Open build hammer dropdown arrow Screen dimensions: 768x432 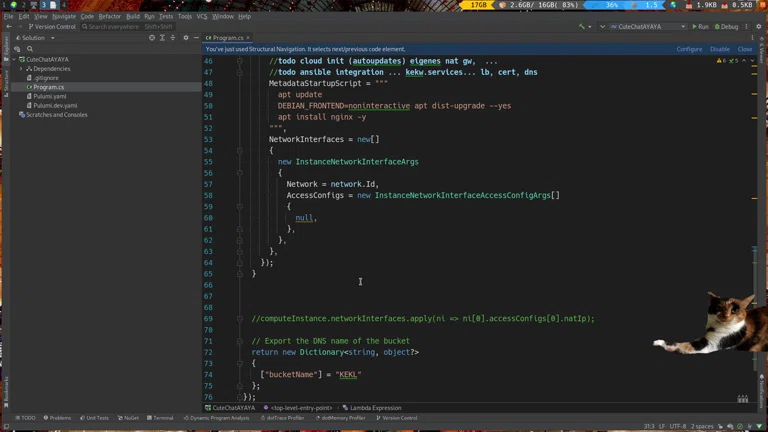pos(590,26)
